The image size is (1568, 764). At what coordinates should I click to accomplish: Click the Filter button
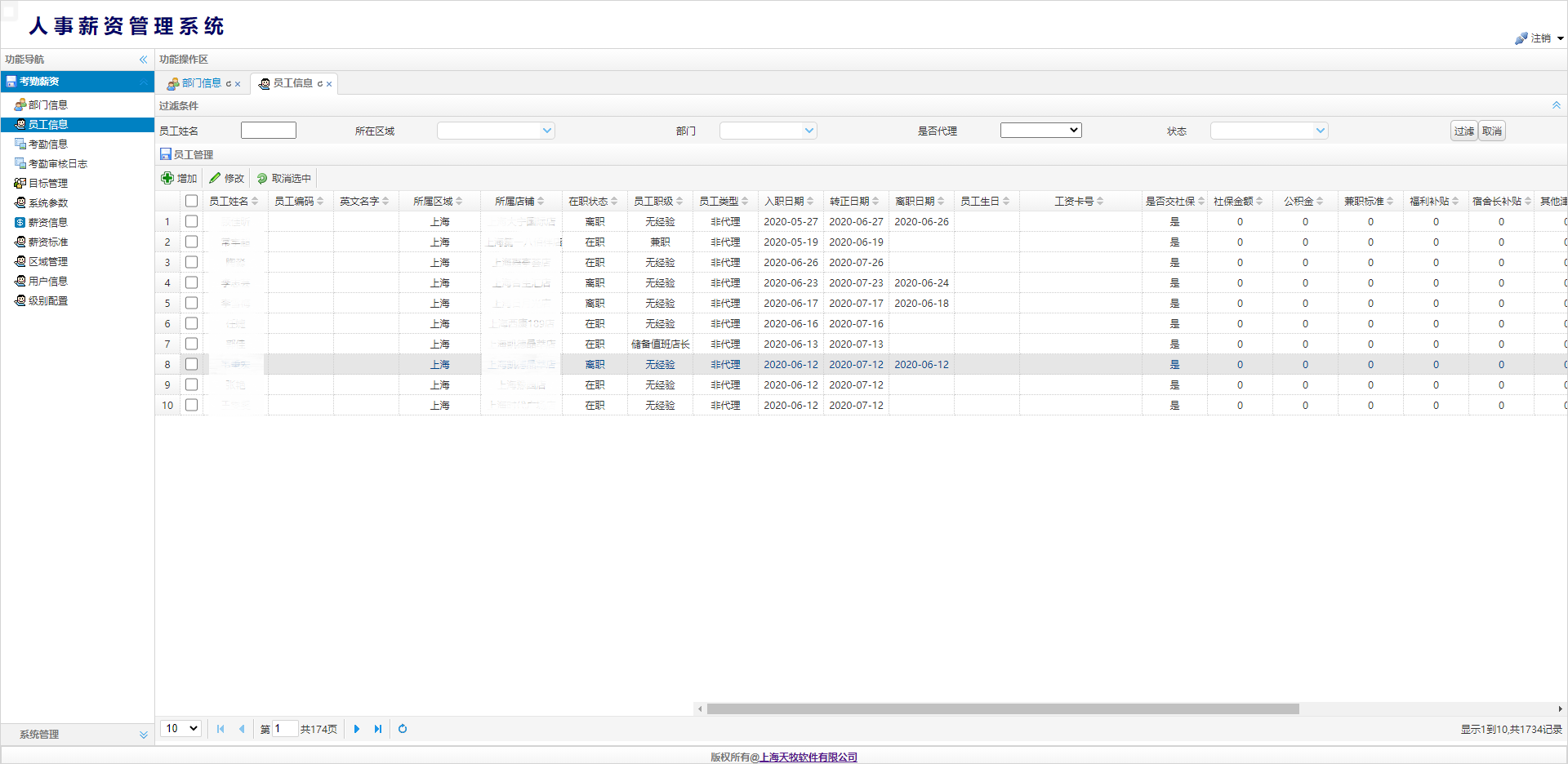tap(1463, 131)
